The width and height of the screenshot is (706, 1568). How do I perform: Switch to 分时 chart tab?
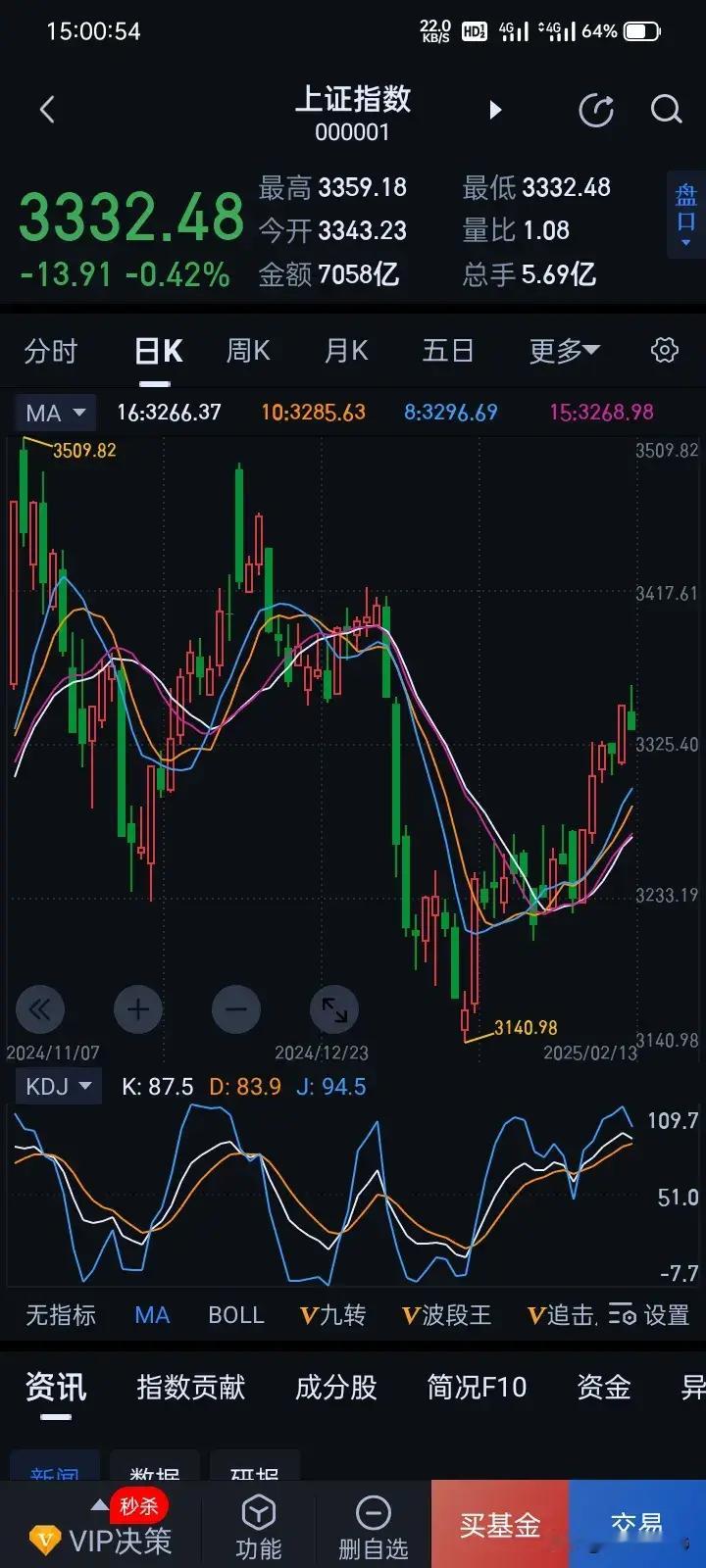51,350
